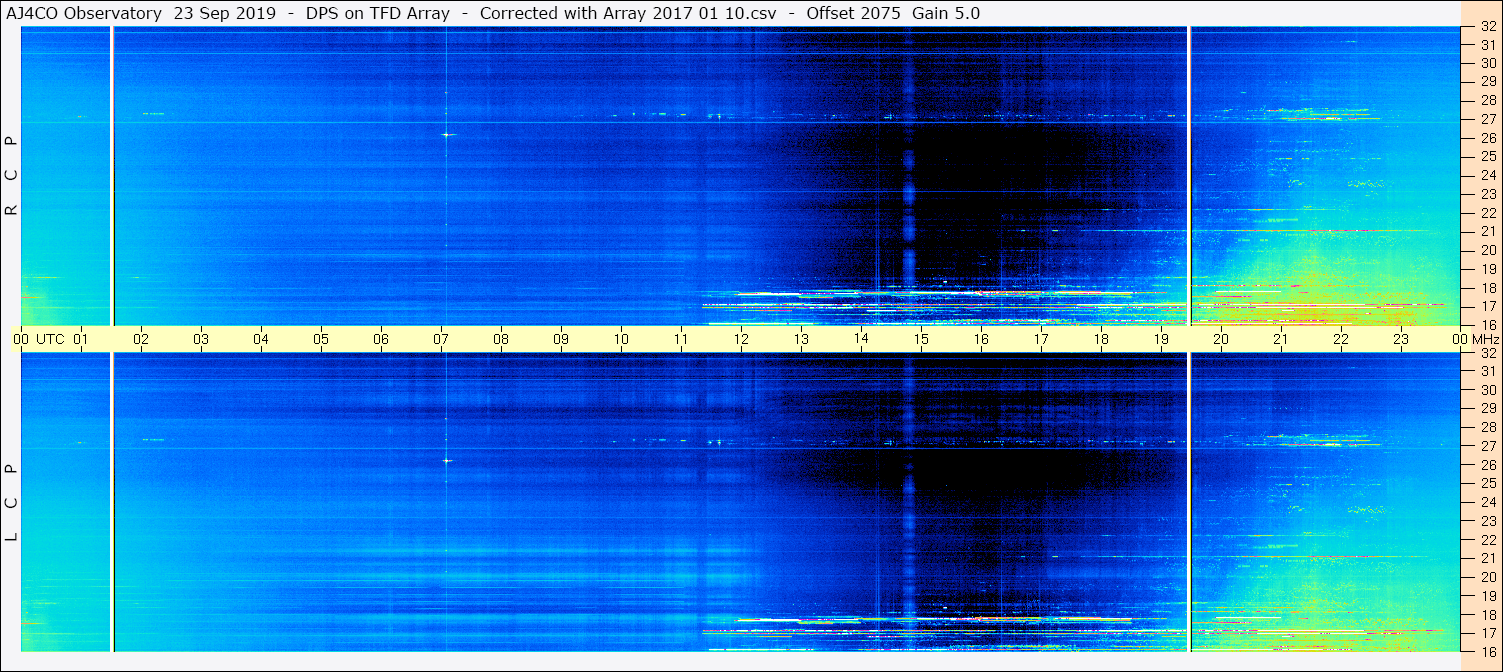This screenshot has height=672, width=1503.
Task: Select the 12 hour tick on time axis
Action: coord(741,340)
